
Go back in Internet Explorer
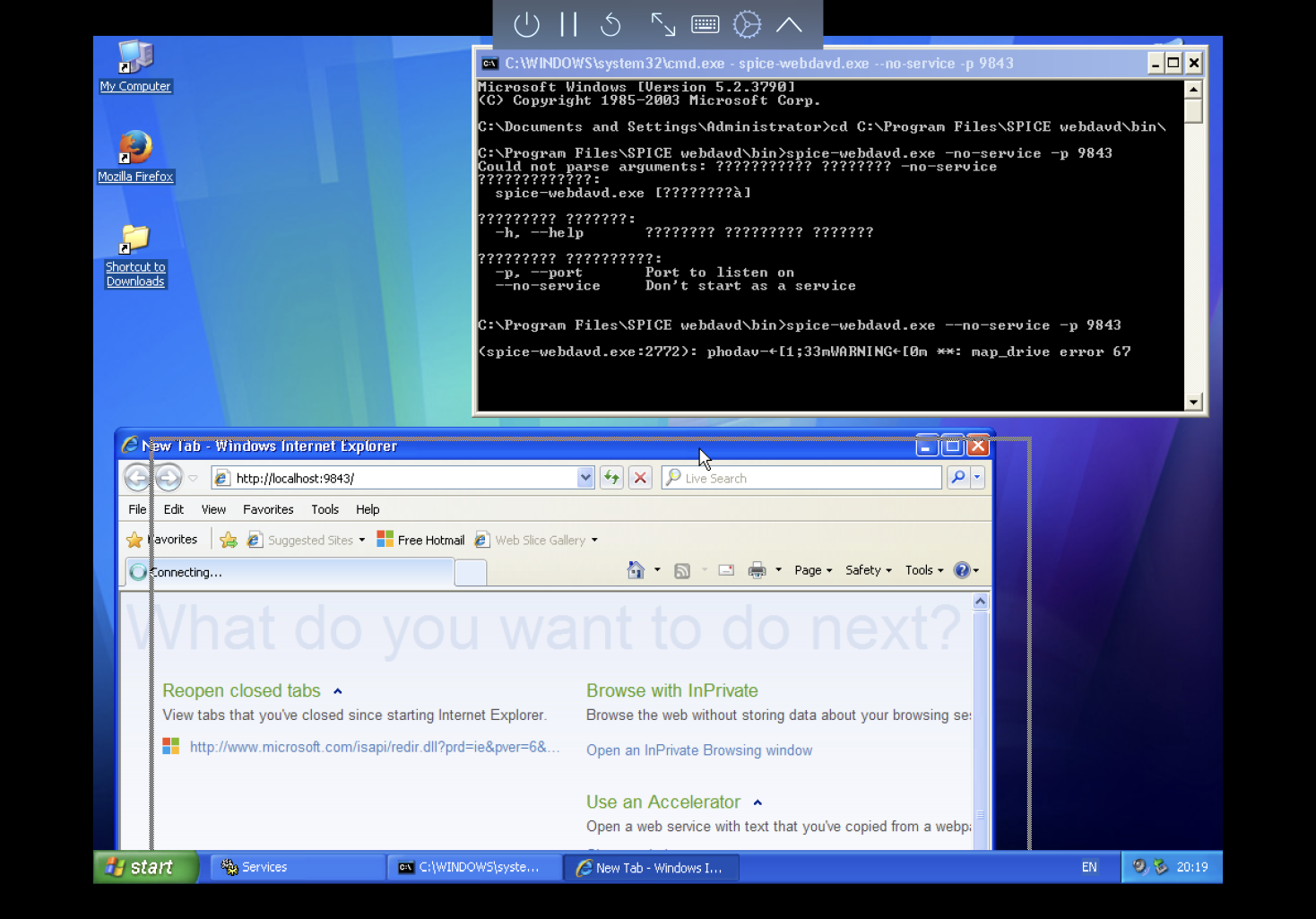[137, 478]
